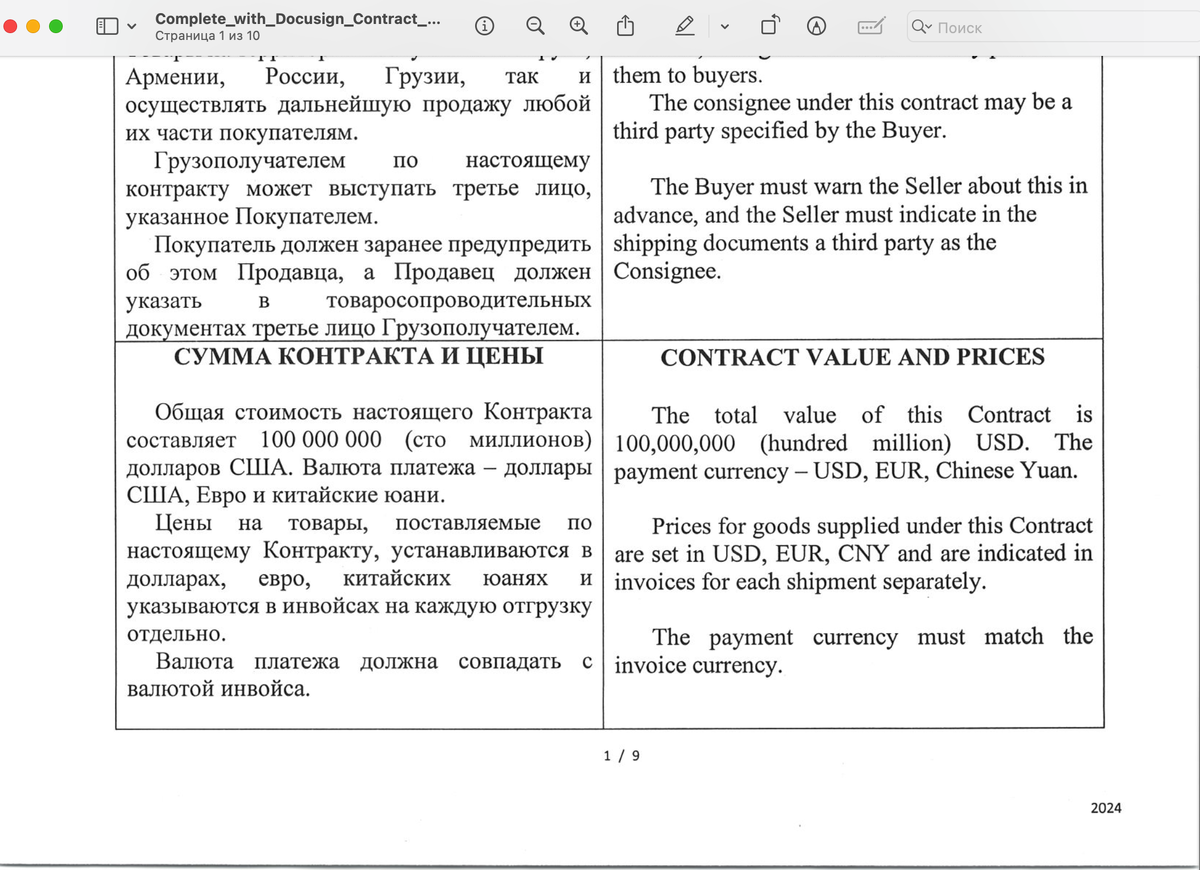
Task: Open the Get Info inspector
Action: pos(485,27)
